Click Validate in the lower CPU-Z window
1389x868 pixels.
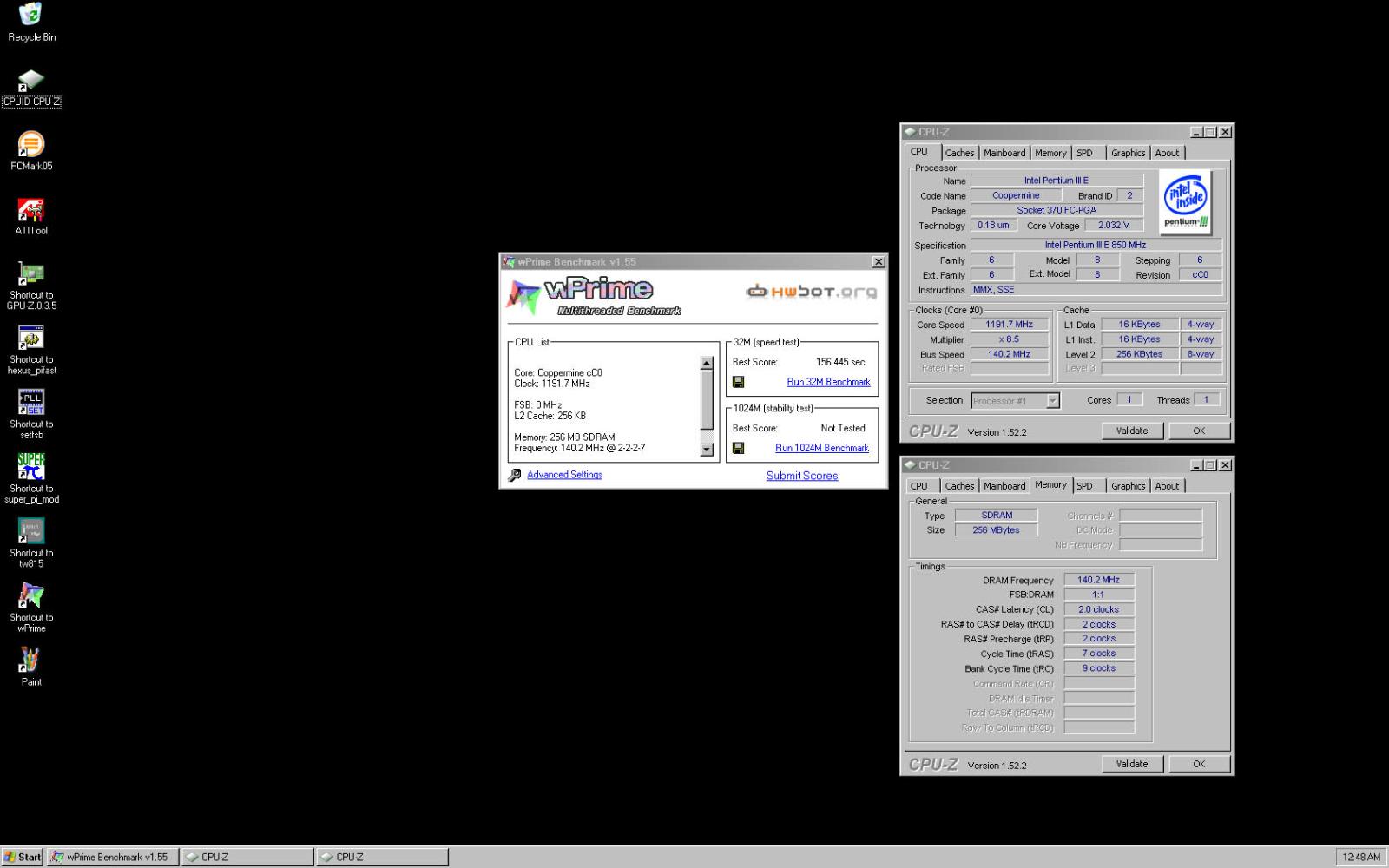(1131, 764)
